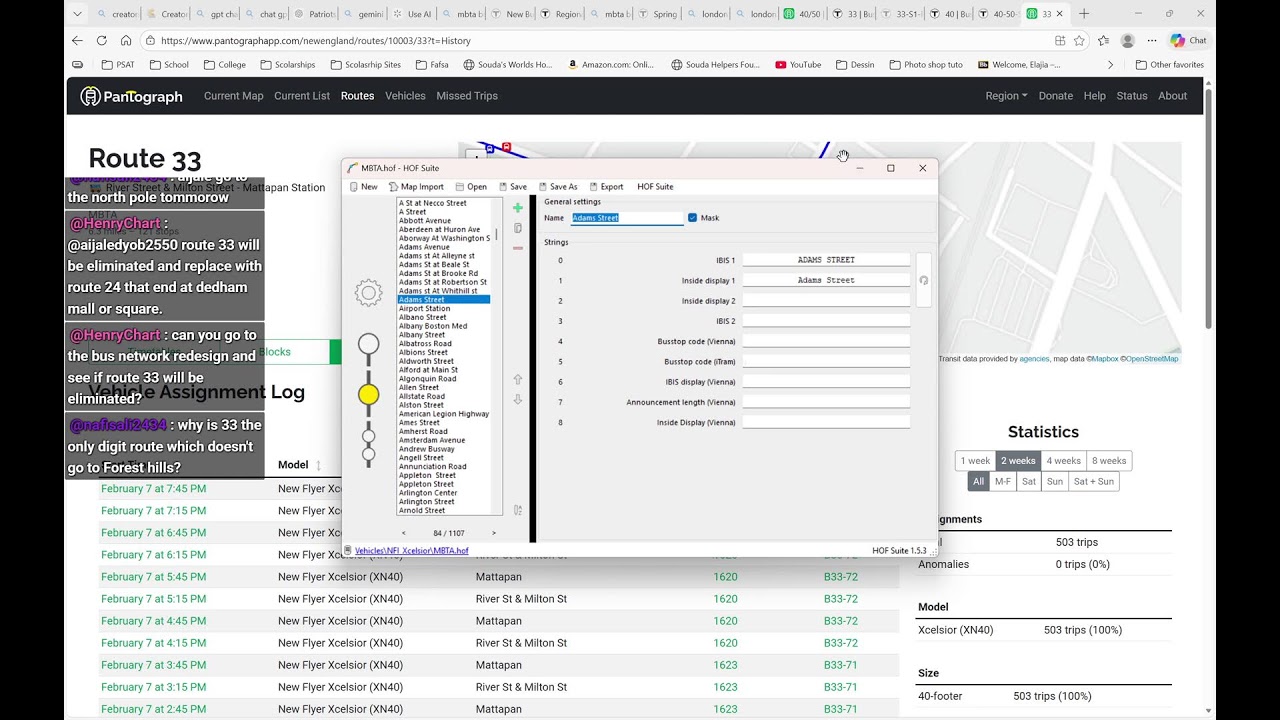Click the Name field containing Adams Street
The height and width of the screenshot is (720, 1280).
pos(627,218)
